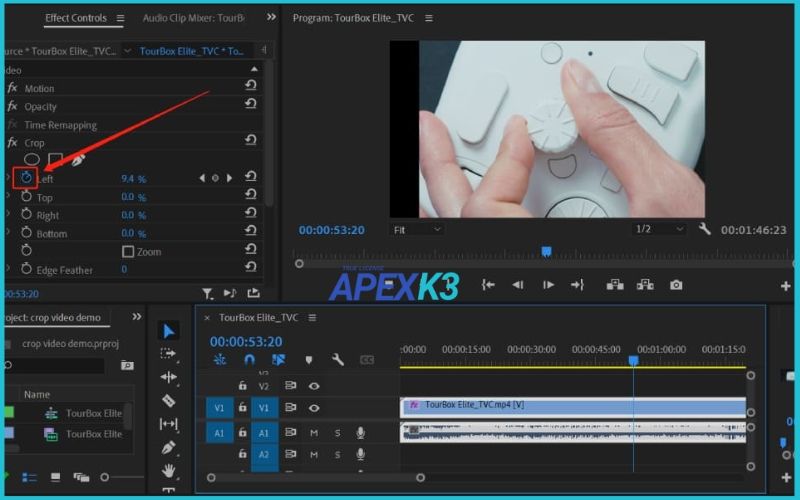Open program monitor button editor plus
This screenshot has width=800, height=500.
click(786, 286)
